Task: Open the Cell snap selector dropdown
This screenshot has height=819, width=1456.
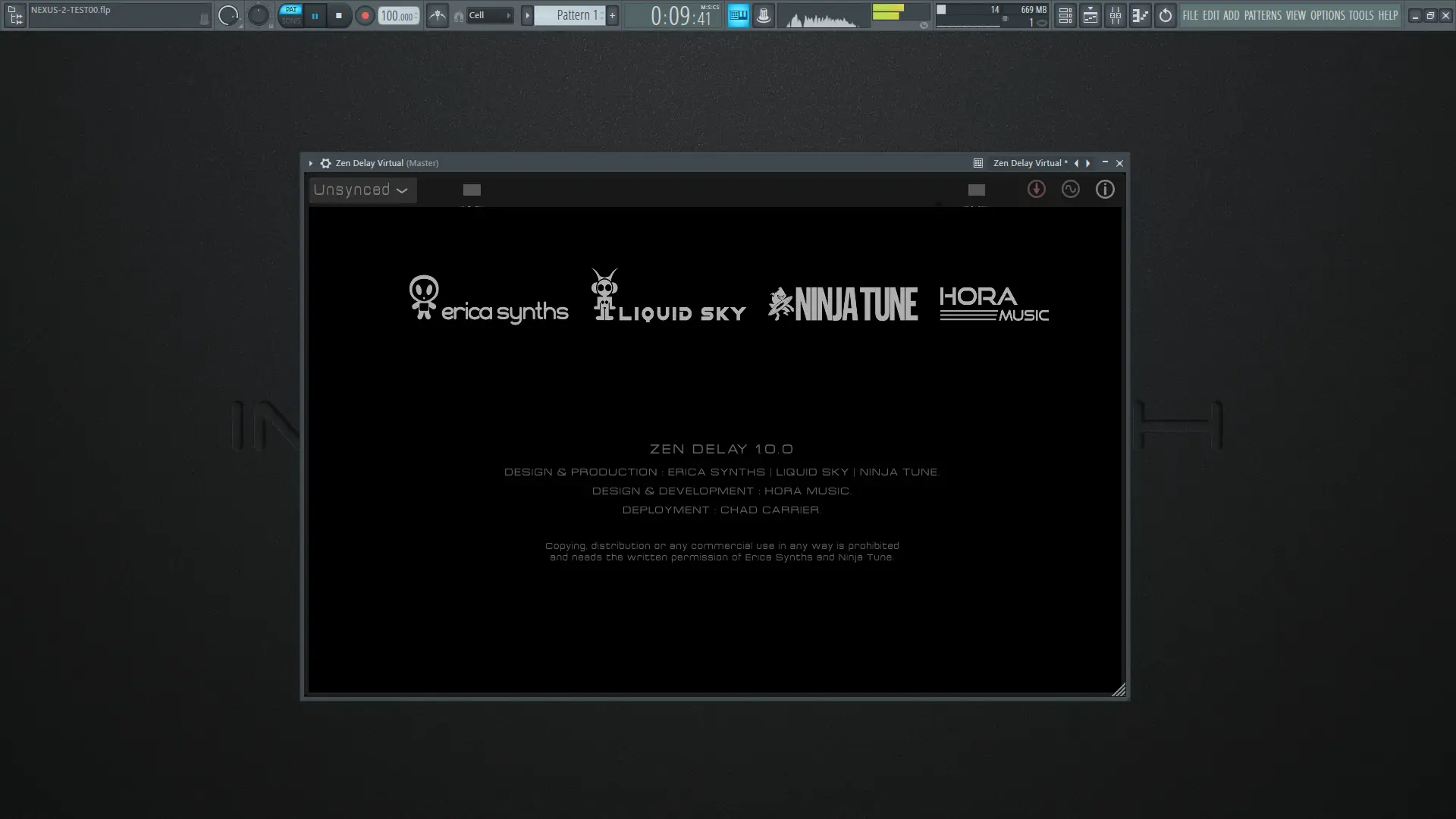Action: point(489,15)
